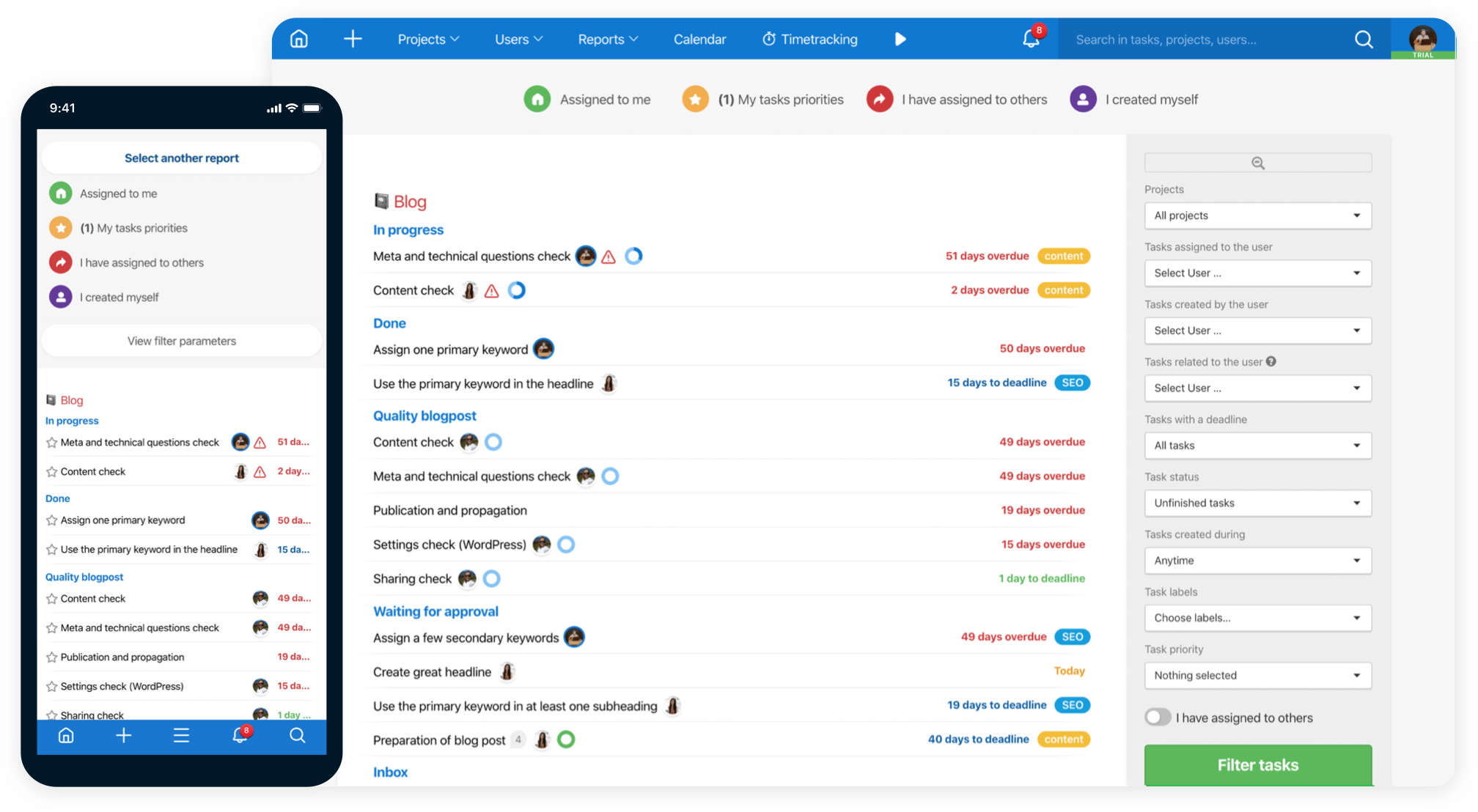Open notifications via the bell icon
1478x812 pixels.
[x=1031, y=39]
